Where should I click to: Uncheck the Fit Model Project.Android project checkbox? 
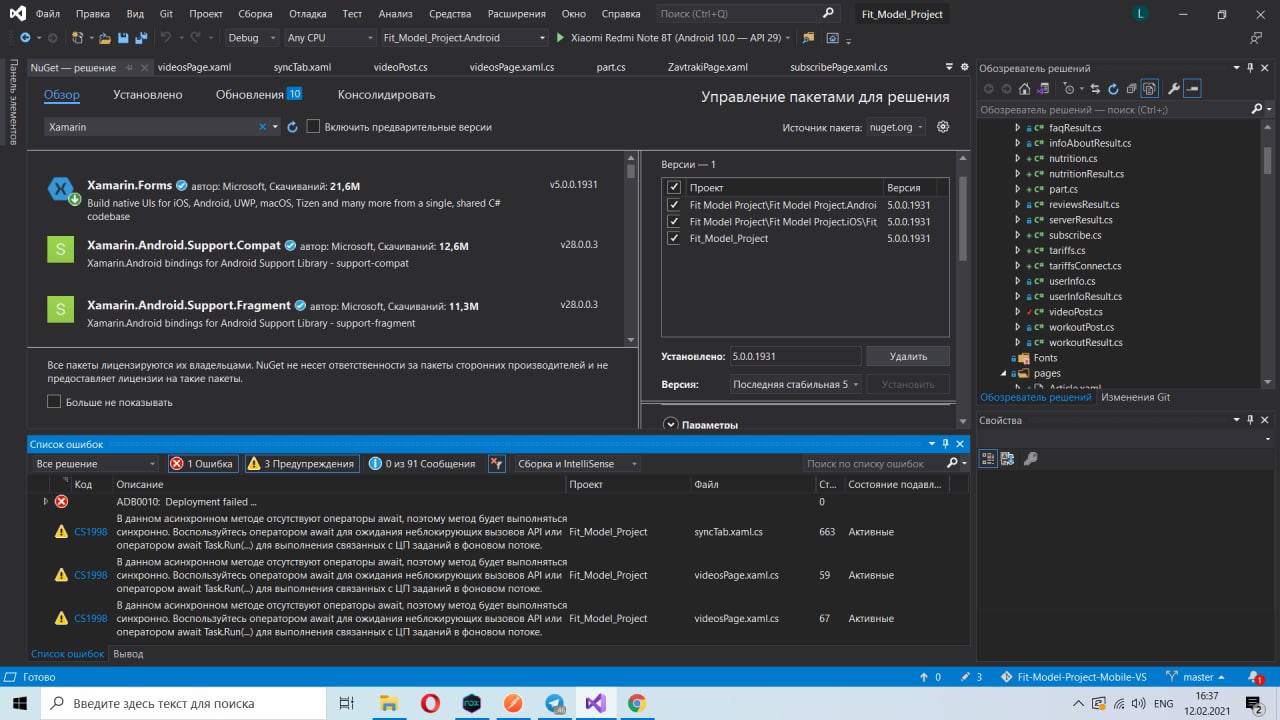tap(674, 204)
